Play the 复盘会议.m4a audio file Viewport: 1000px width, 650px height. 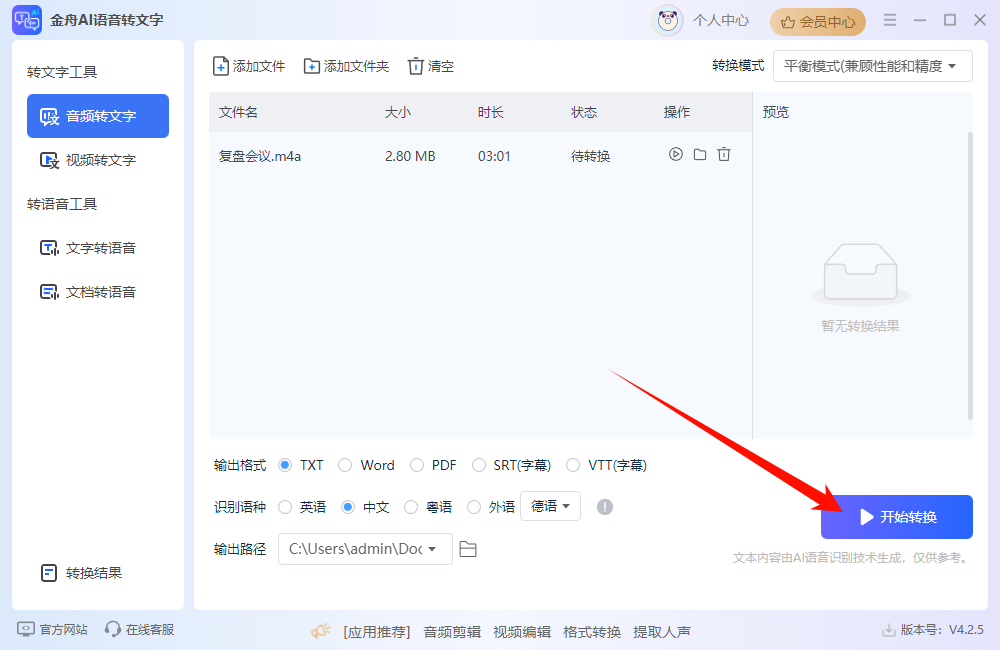coord(676,155)
